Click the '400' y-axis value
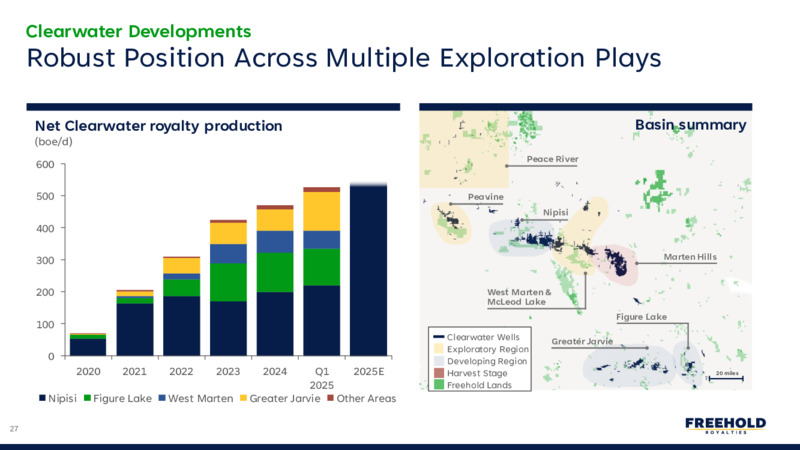The width and height of the screenshot is (800, 450). tap(45, 228)
